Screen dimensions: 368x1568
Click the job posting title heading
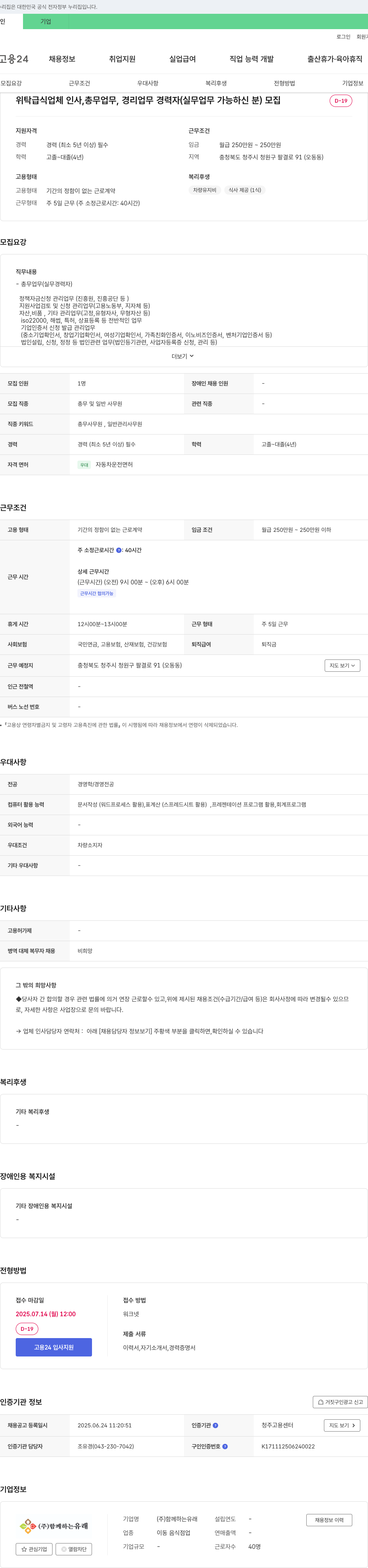tap(148, 100)
